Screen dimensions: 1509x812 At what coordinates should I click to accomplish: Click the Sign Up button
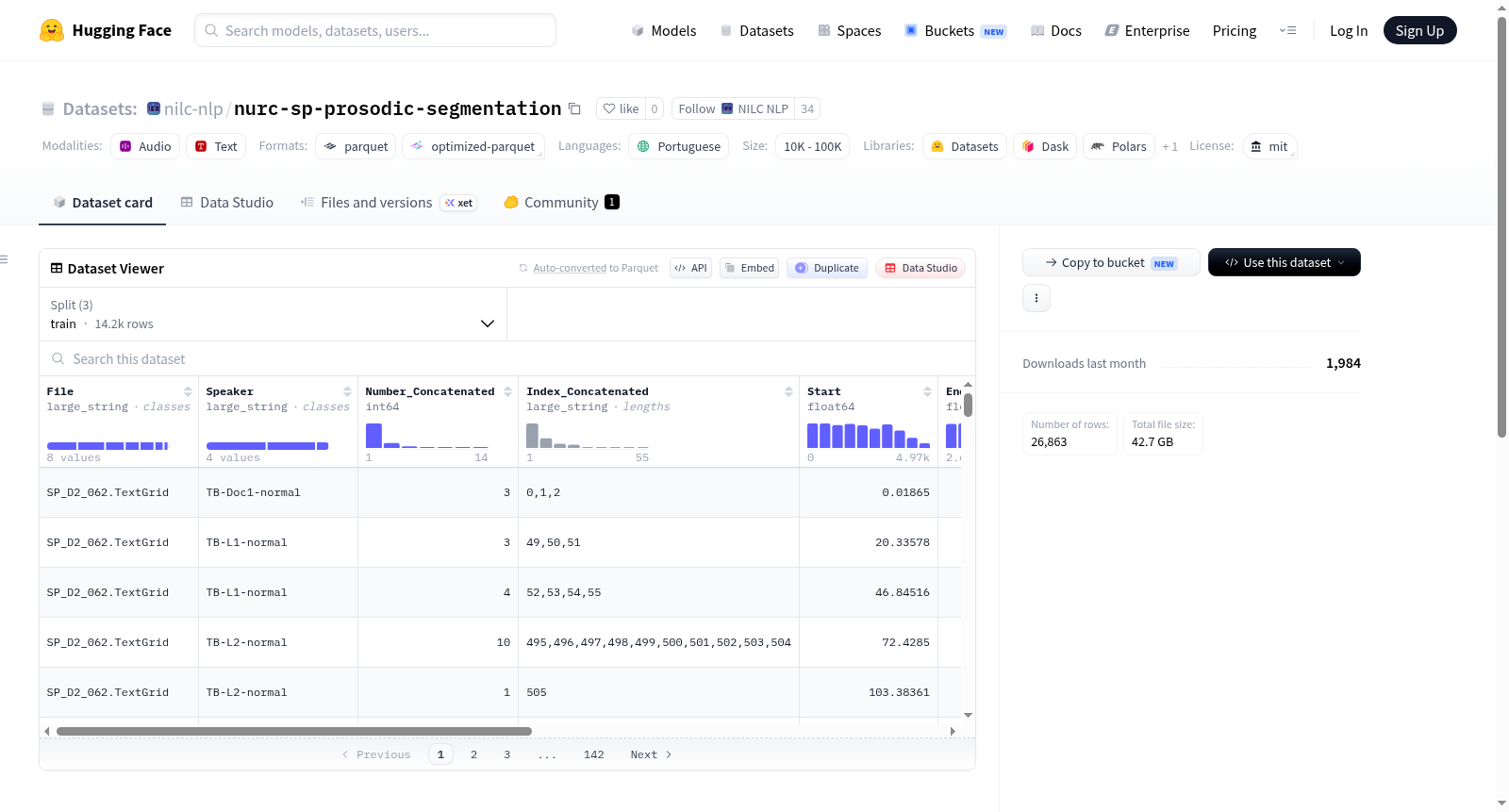tap(1419, 30)
